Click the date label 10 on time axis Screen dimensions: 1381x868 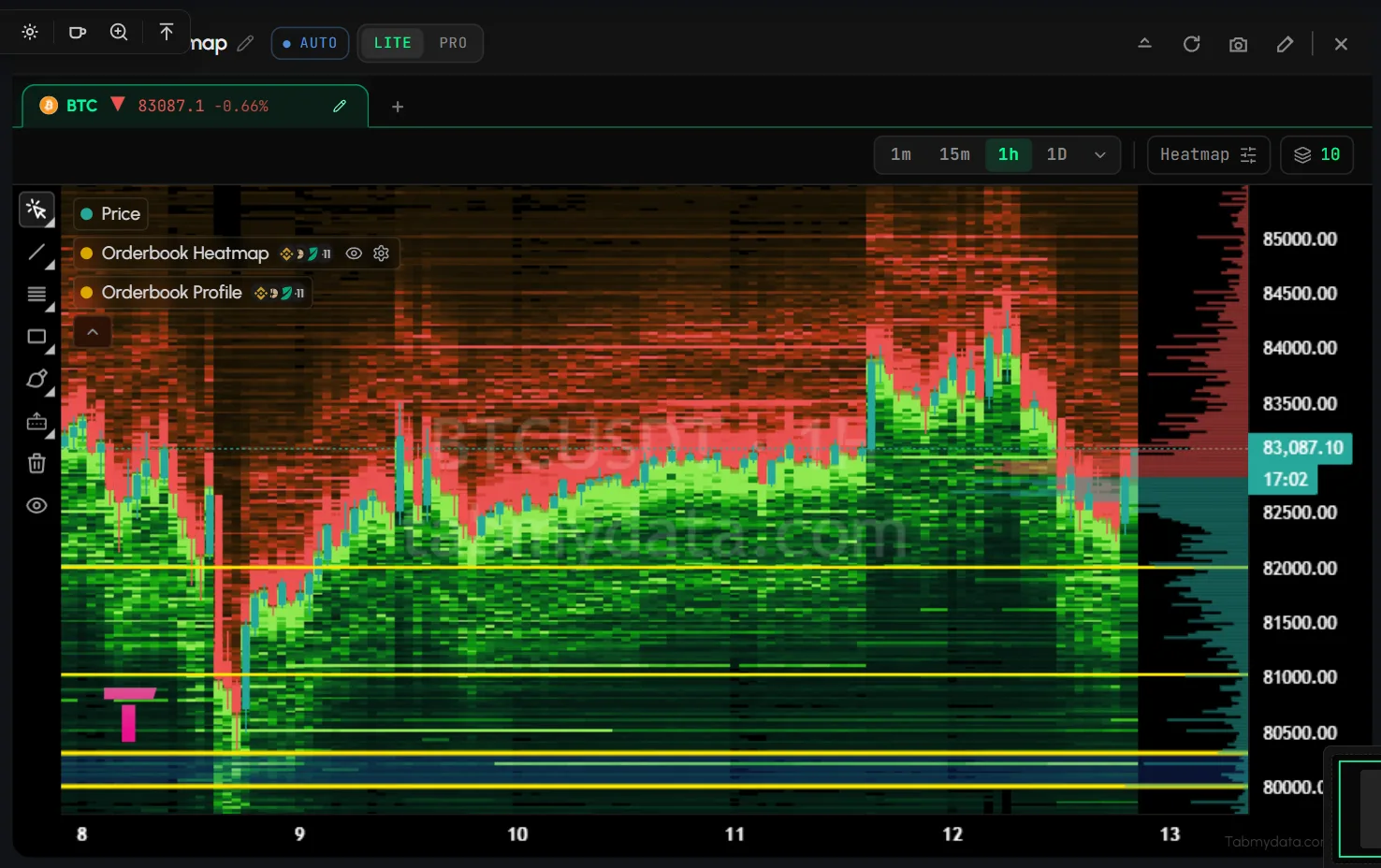pyautogui.click(x=517, y=834)
